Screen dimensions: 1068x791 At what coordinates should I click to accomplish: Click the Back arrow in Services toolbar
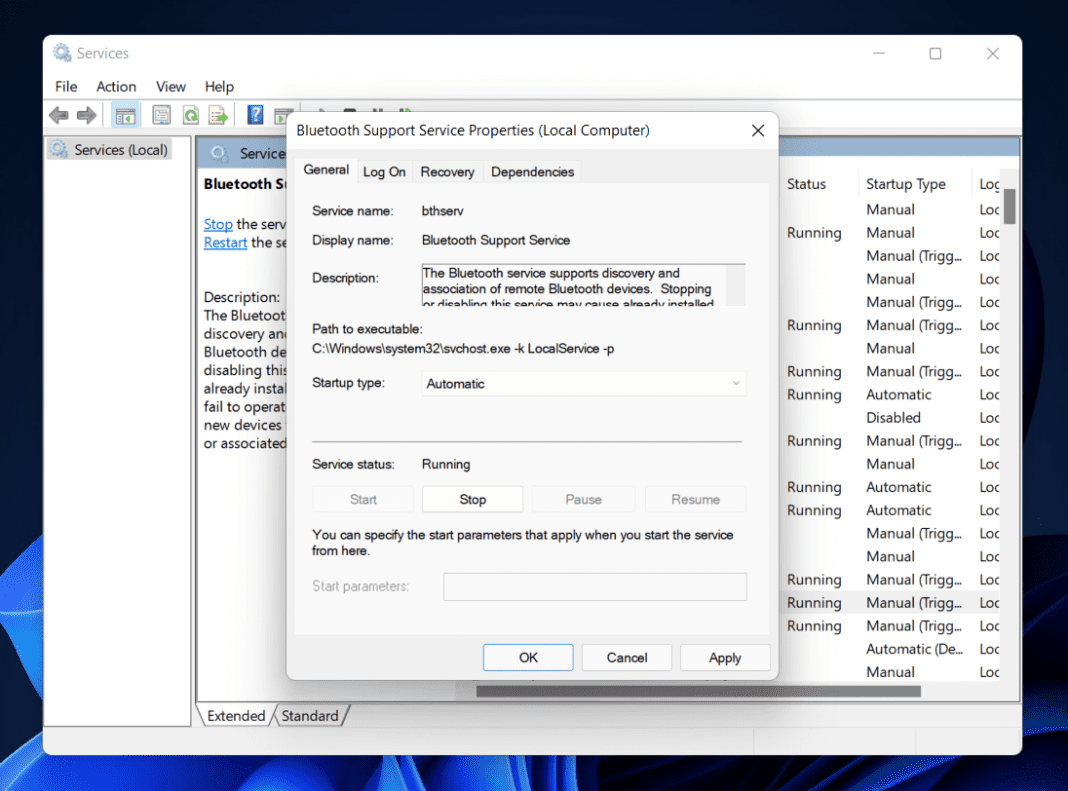pos(59,115)
